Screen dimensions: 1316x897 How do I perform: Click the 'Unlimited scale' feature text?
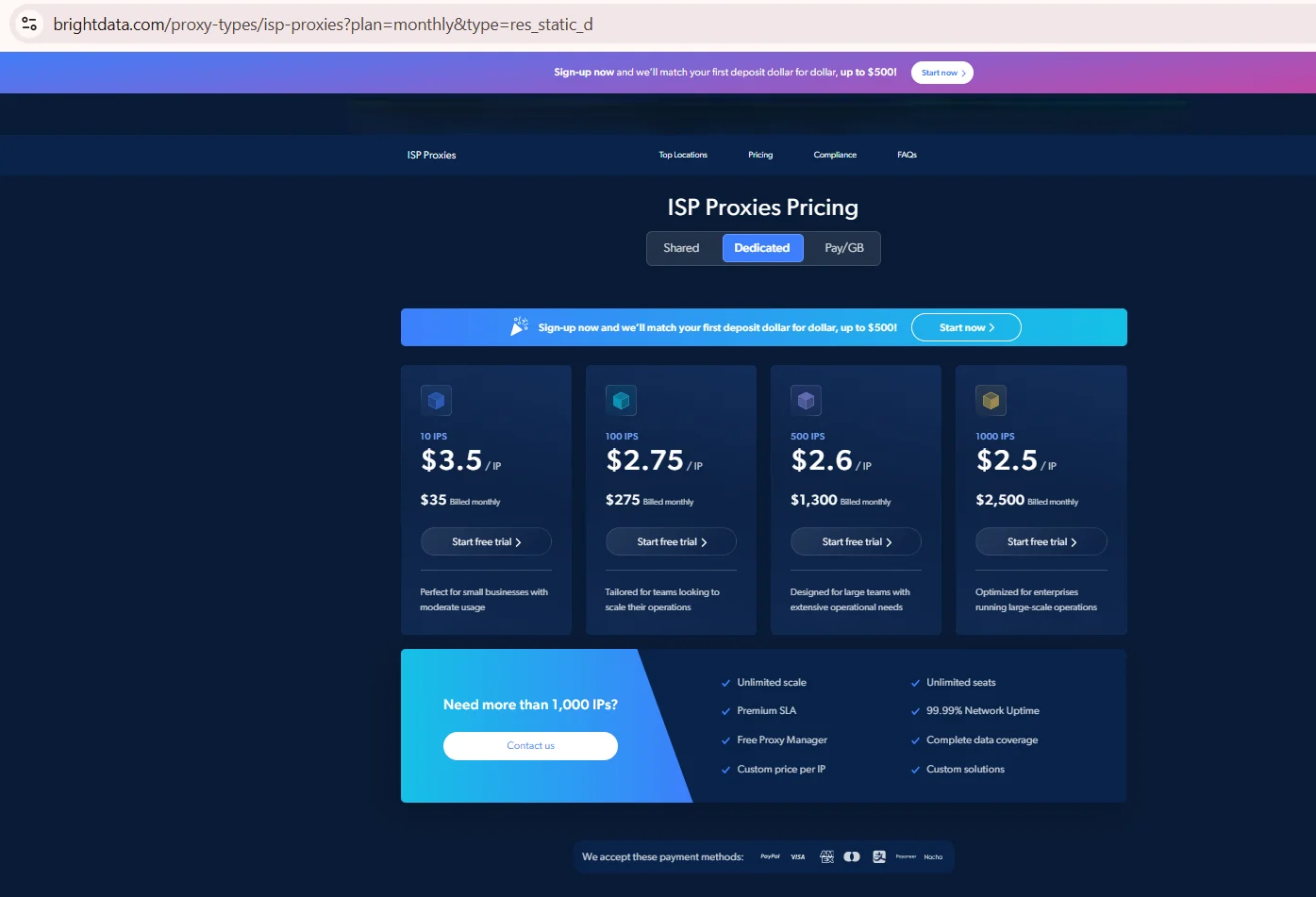coord(772,683)
